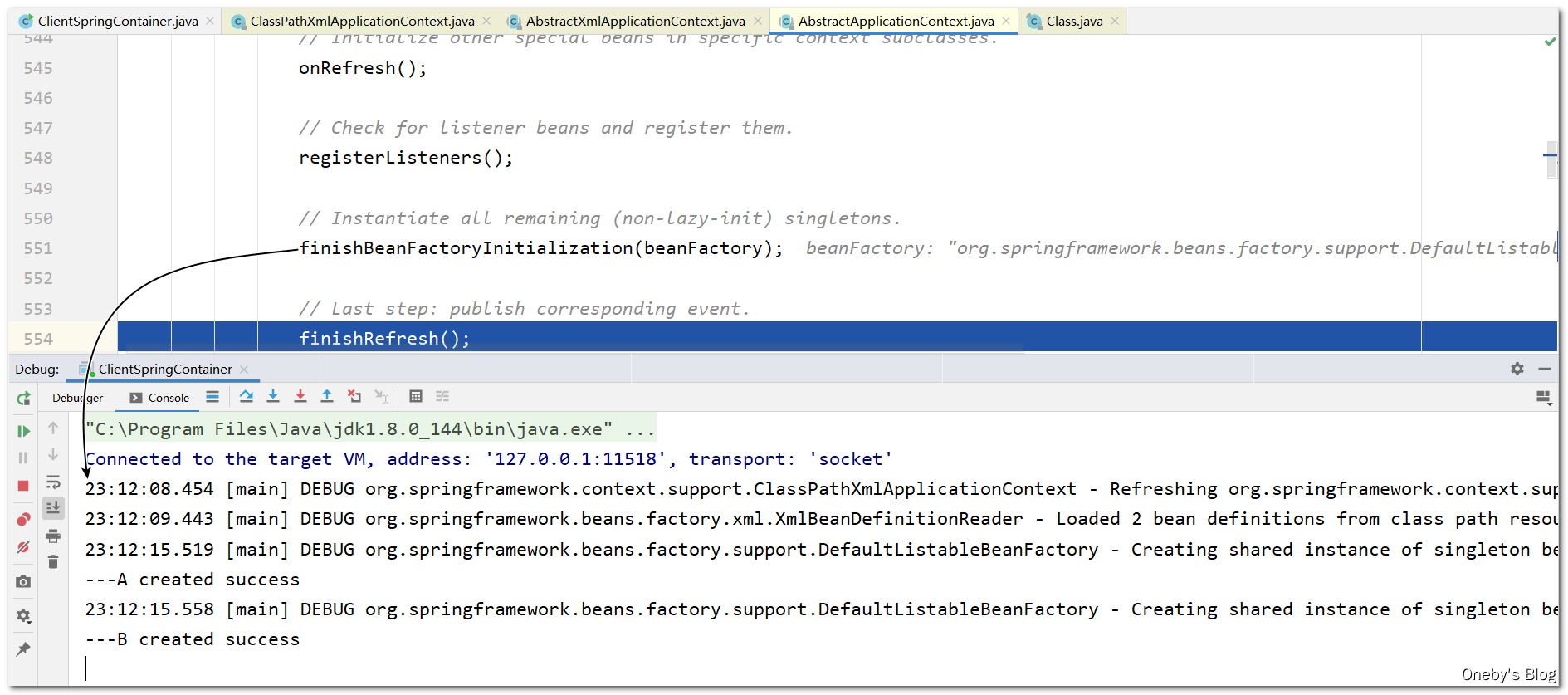Click the 23:12:09.443 XmlBeanDefinitionReader log line
This screenshot has height=695, width=1568.
821,519
